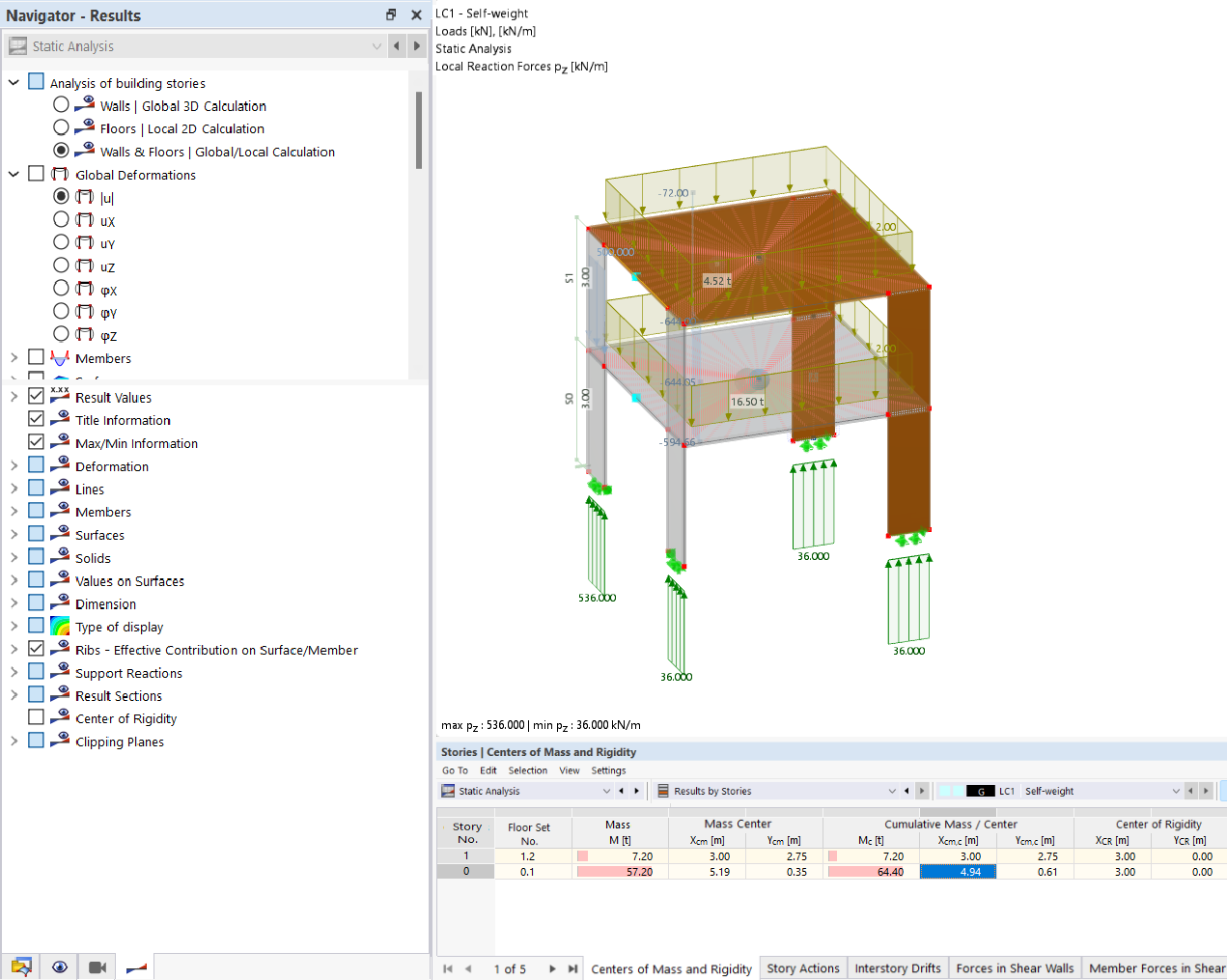Click Result Values icon in navigator
This screenshot has height=980, width=1227.
click(x=60, y=396)
